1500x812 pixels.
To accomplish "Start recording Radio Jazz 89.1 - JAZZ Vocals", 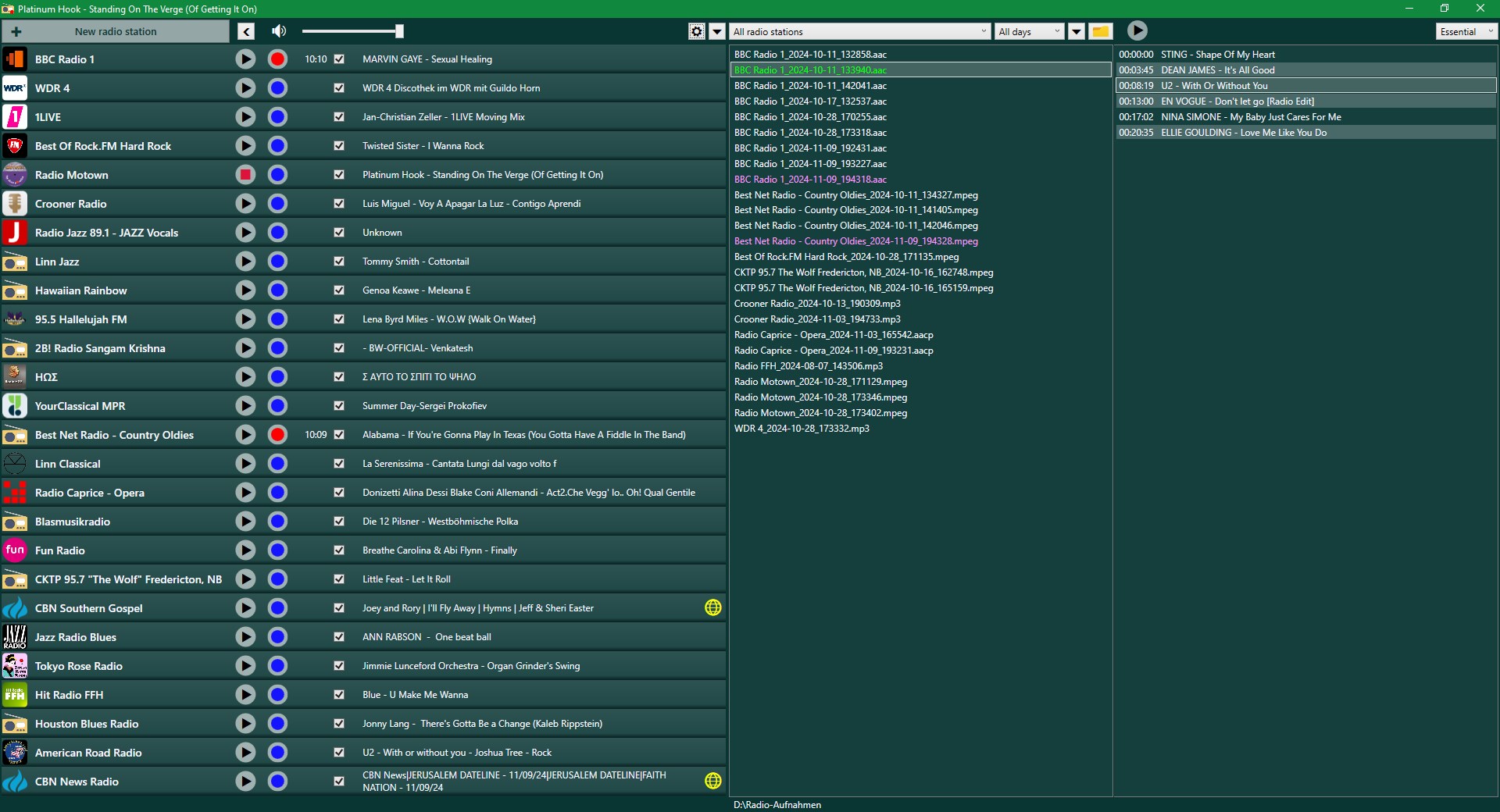I will pyautogui.click(x=277, y=232).
